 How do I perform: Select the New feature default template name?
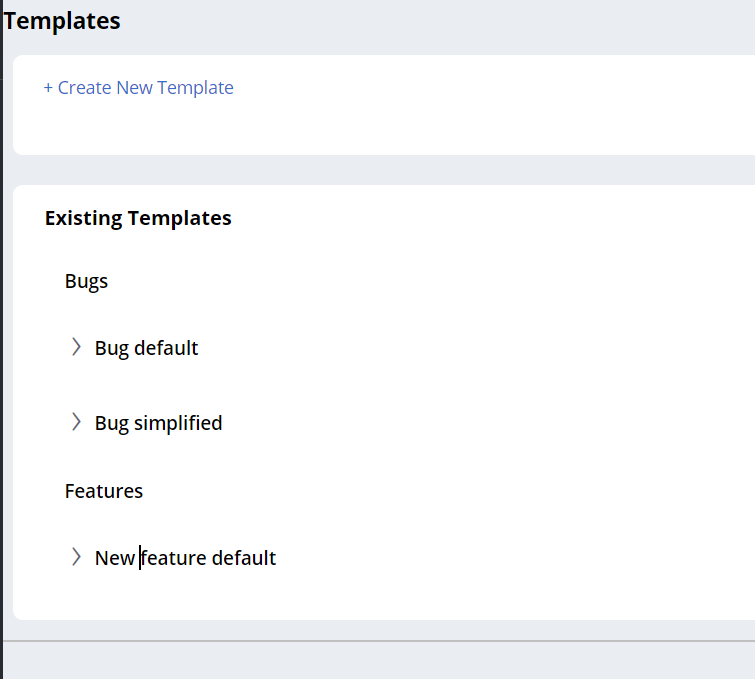click(x=186, y=558)
